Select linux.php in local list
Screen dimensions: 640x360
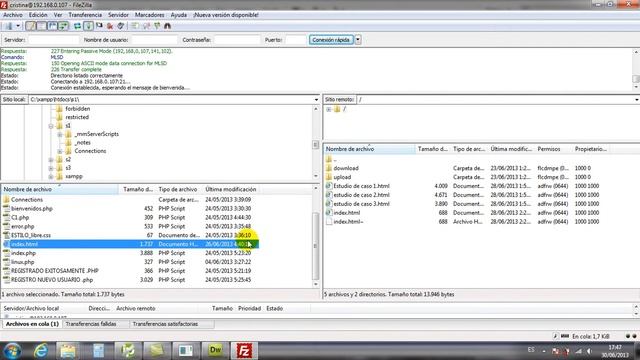22,262
